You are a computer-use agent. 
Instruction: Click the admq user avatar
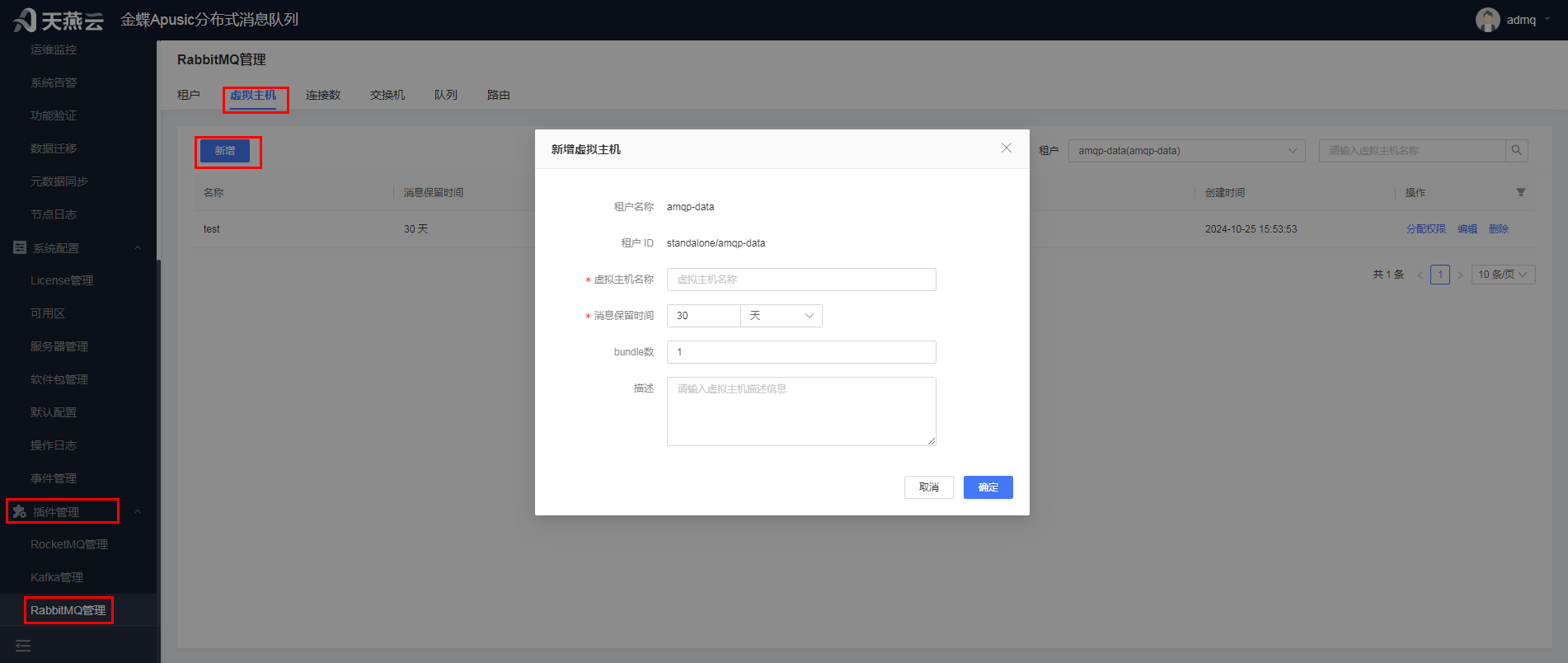click(x=1487, y=20)
